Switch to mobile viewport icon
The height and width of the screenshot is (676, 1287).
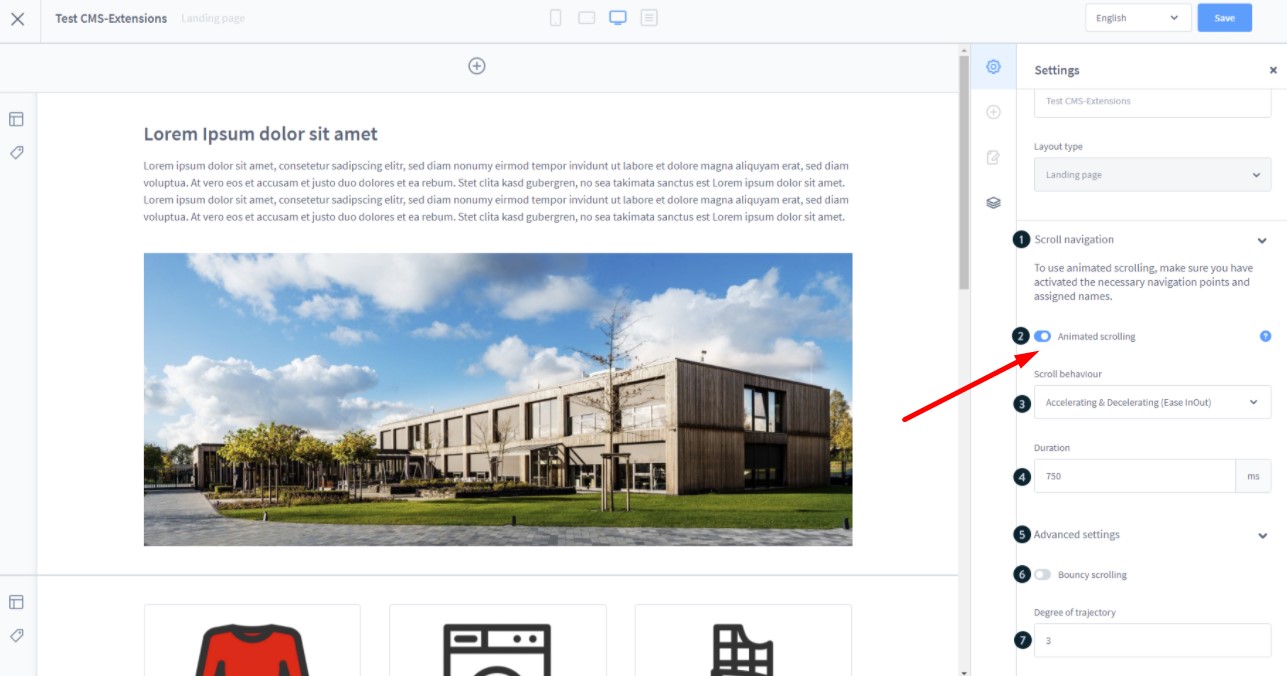tap(556, 18)
